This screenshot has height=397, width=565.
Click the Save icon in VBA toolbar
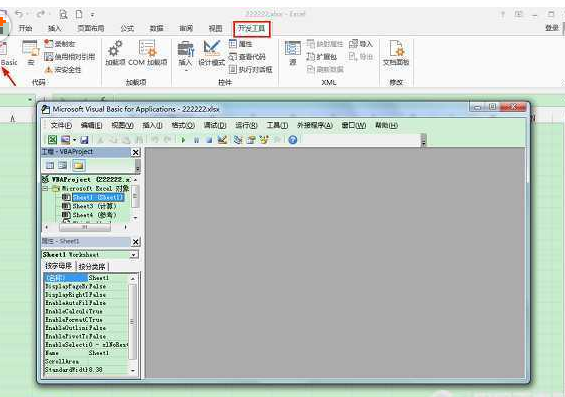(84, 140)
